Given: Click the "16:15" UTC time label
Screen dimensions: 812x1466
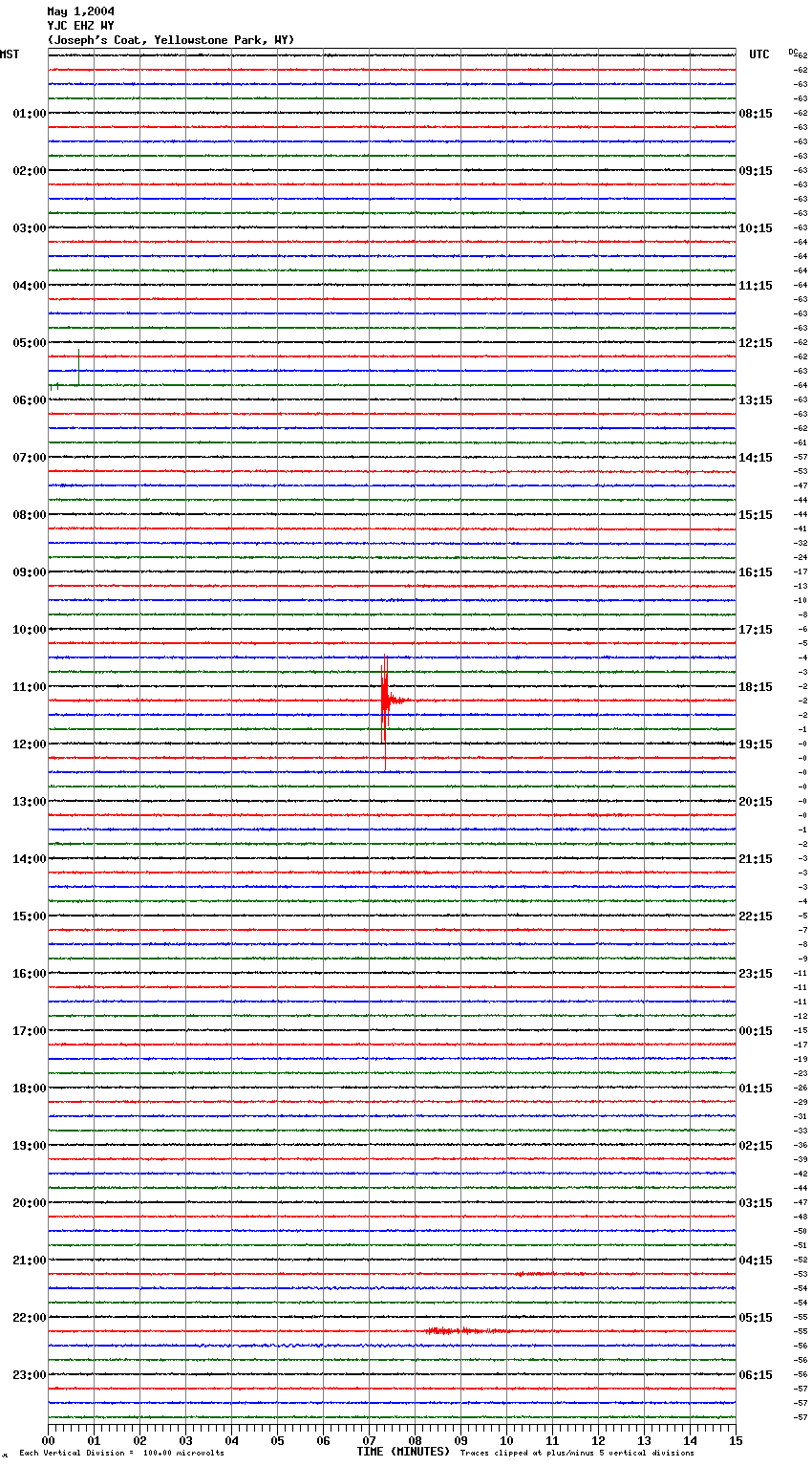Looking at the screenshot, I should [756, 572].
